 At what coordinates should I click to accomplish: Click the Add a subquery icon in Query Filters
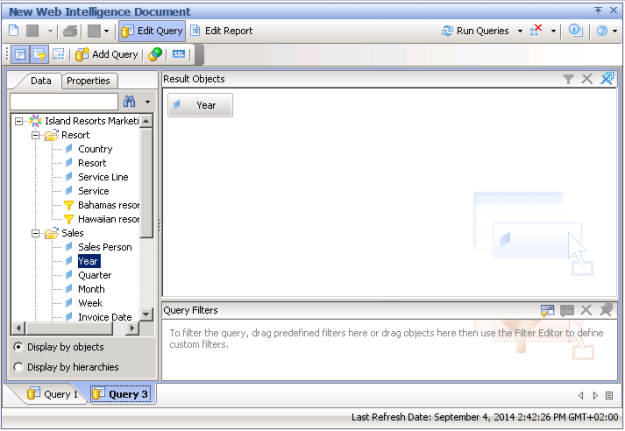click(x=547, y=311)
